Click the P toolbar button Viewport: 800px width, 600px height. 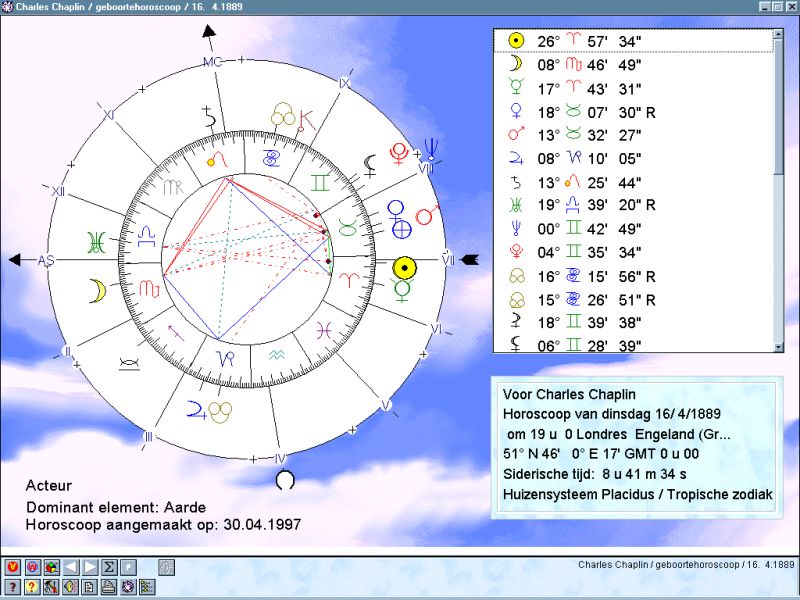point(129,567)
